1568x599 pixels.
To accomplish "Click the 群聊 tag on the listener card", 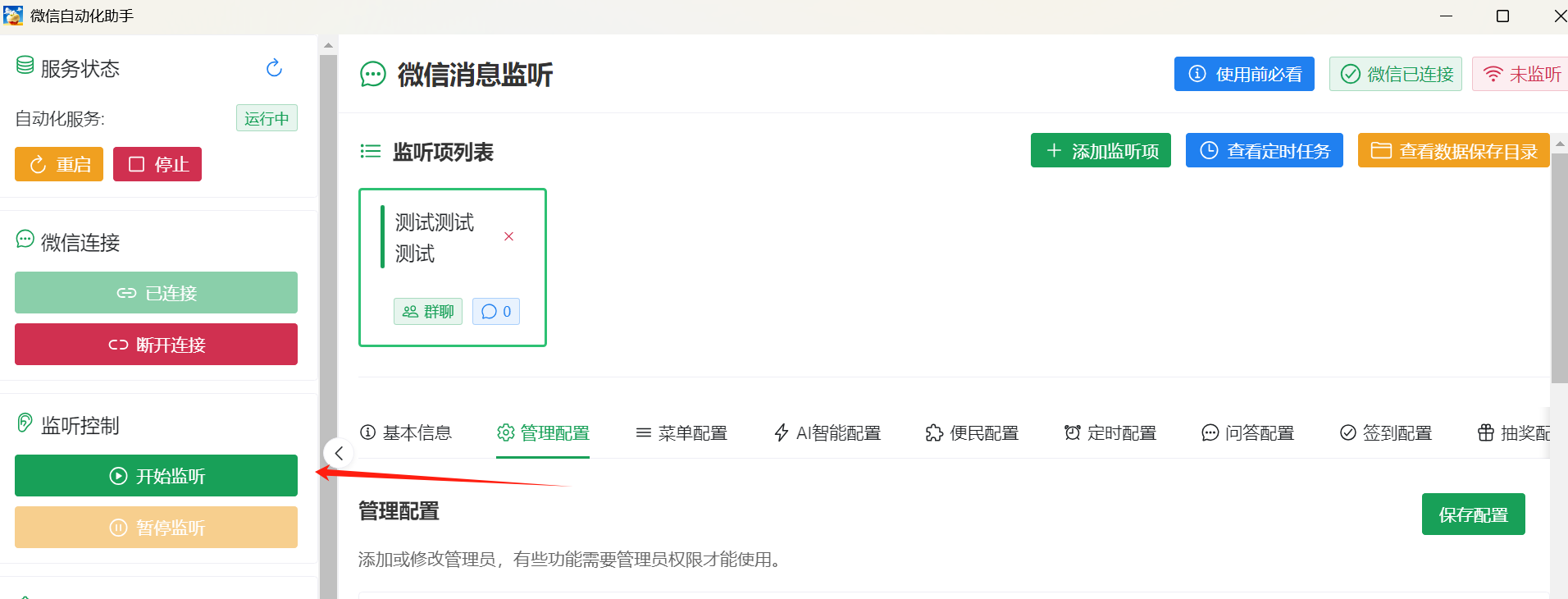I will 428,312.
